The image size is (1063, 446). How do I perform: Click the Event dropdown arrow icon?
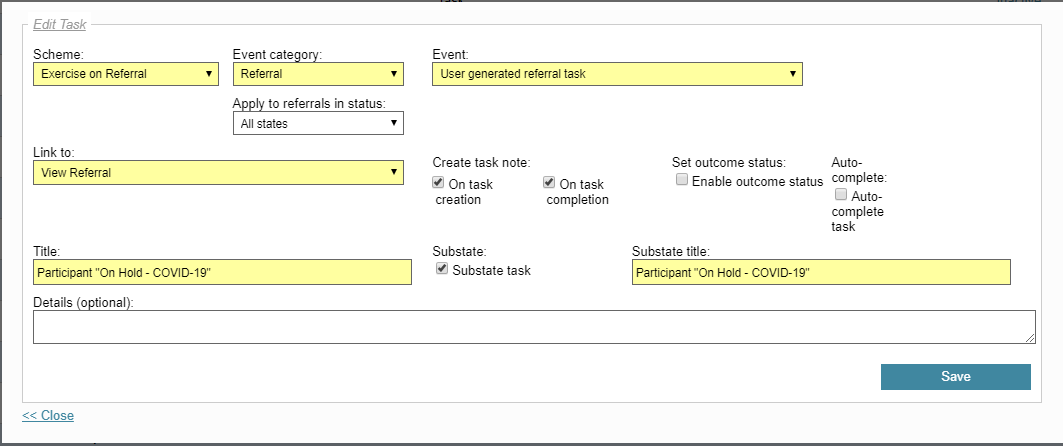[x=793, y=74]
